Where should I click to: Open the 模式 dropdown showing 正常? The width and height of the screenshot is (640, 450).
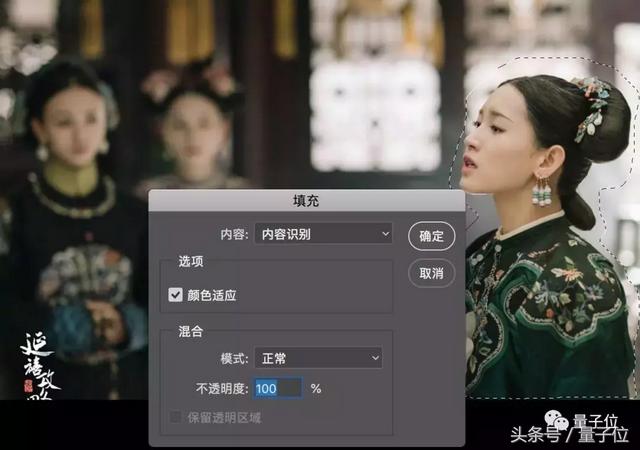(x=318, y=358)
